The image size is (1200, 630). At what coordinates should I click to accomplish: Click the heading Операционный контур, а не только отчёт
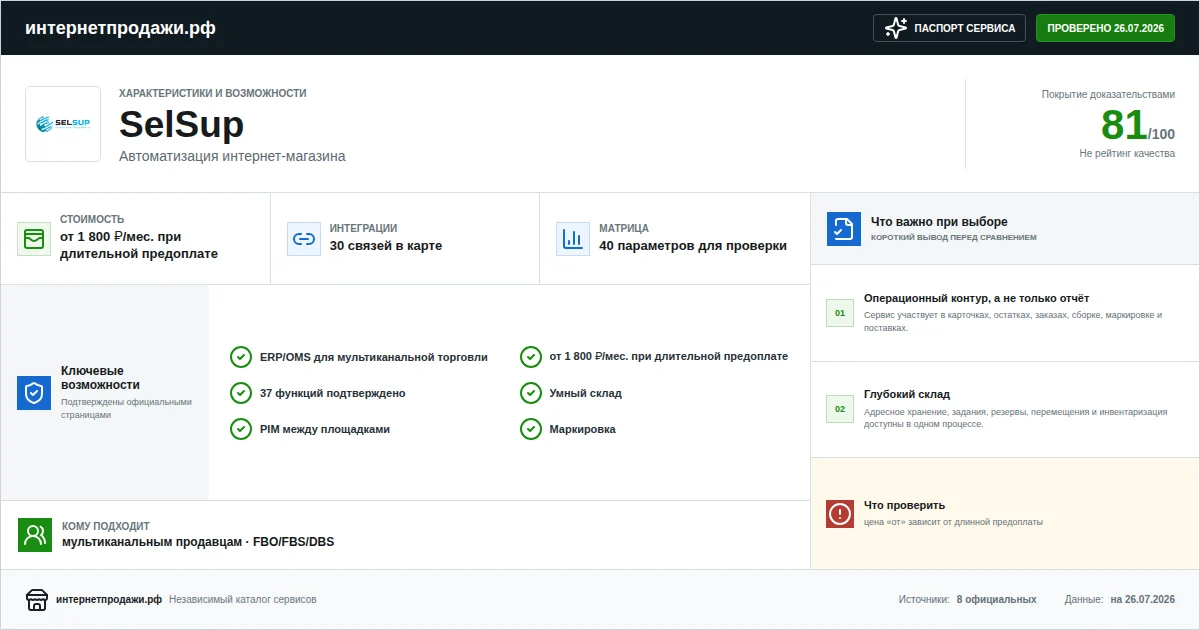tap(977, 298)
